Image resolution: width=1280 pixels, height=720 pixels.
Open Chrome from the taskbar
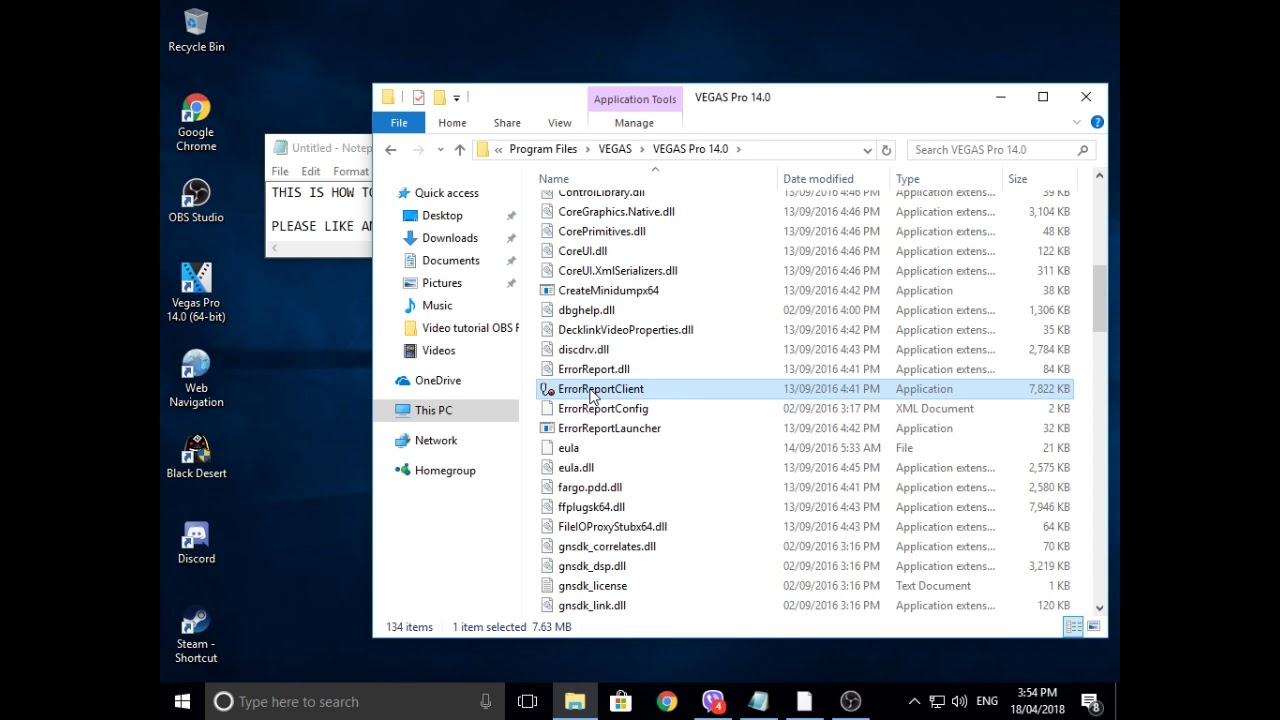click(x=667, y=702)
